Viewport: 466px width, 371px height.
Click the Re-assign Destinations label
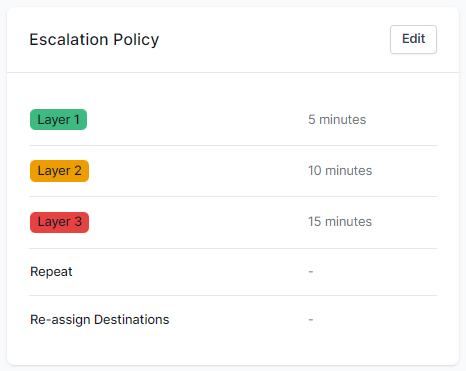click(x=100, y=320)
